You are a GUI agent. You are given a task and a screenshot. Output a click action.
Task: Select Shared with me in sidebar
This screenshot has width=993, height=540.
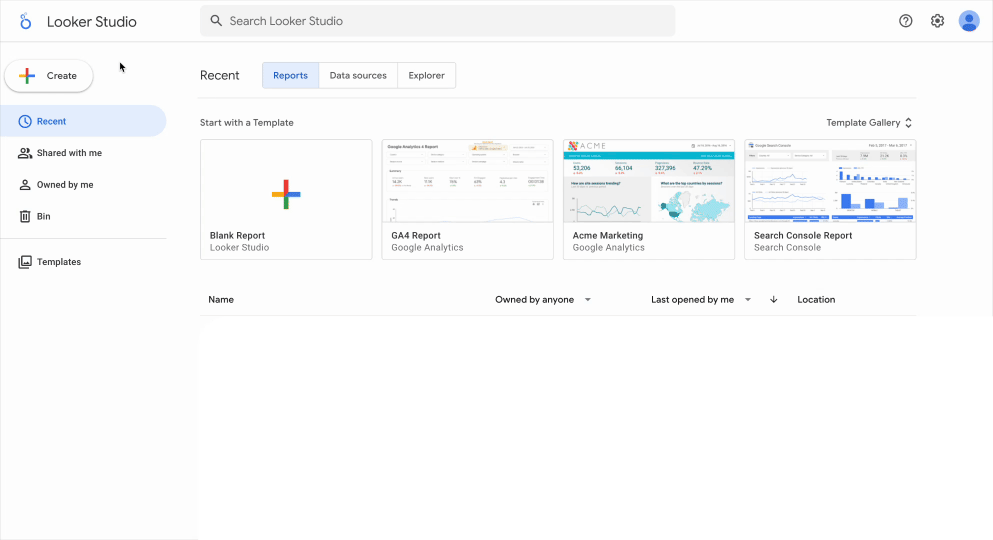[x=83, y=153]
